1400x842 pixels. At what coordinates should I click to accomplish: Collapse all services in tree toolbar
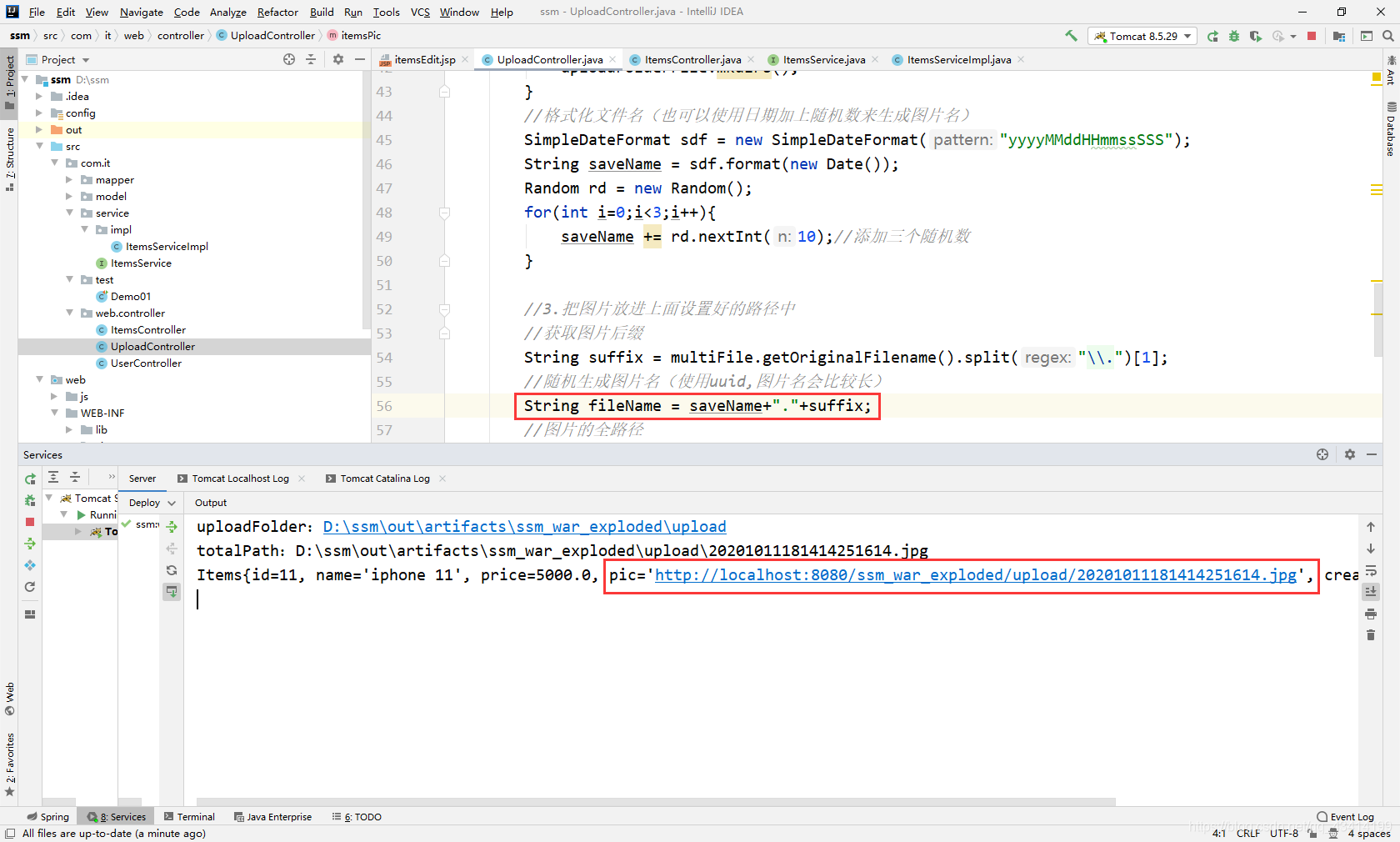pyautogui.click(x=75, y=477)
